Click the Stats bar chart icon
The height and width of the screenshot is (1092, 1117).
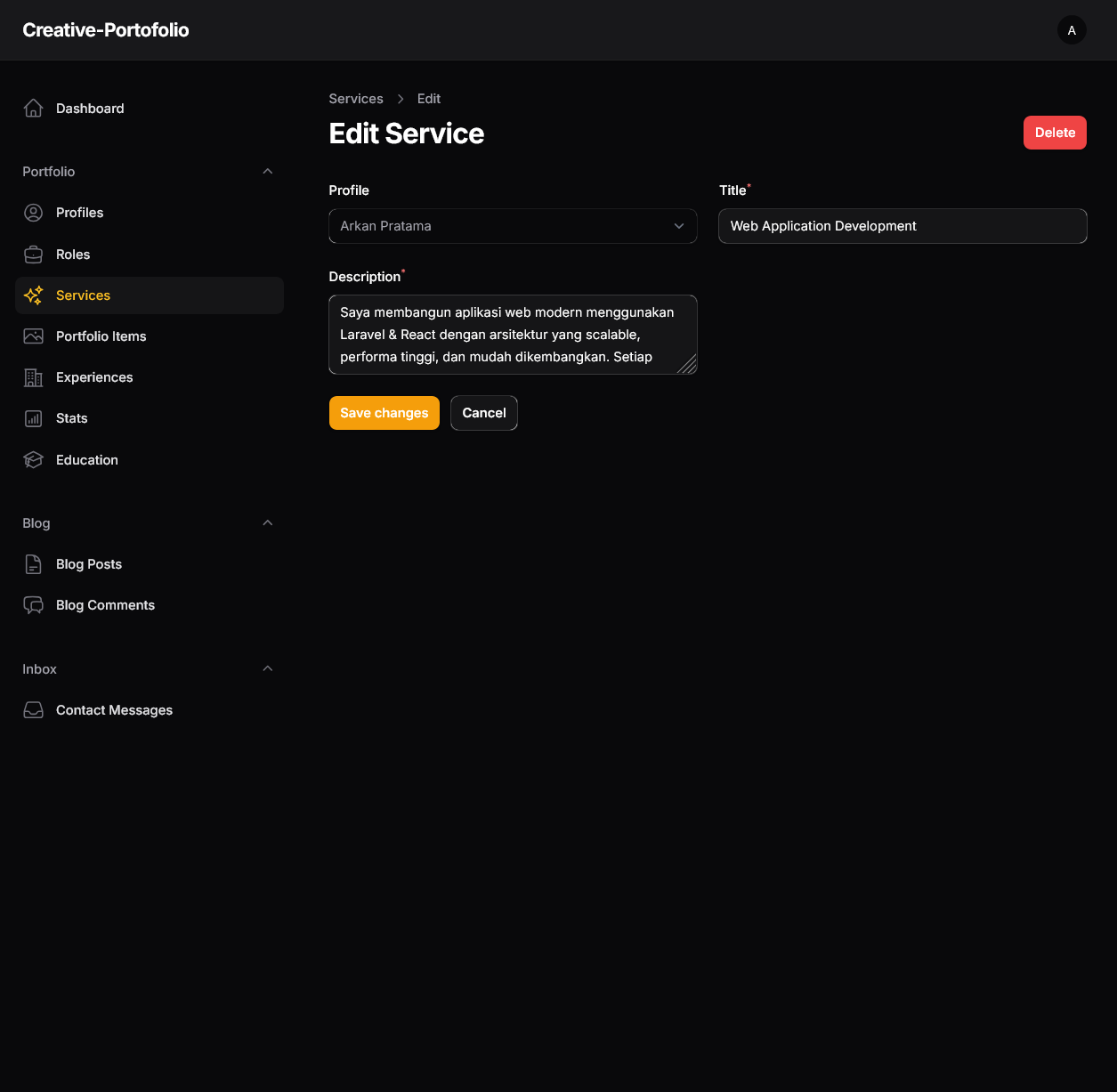(33, 417)
